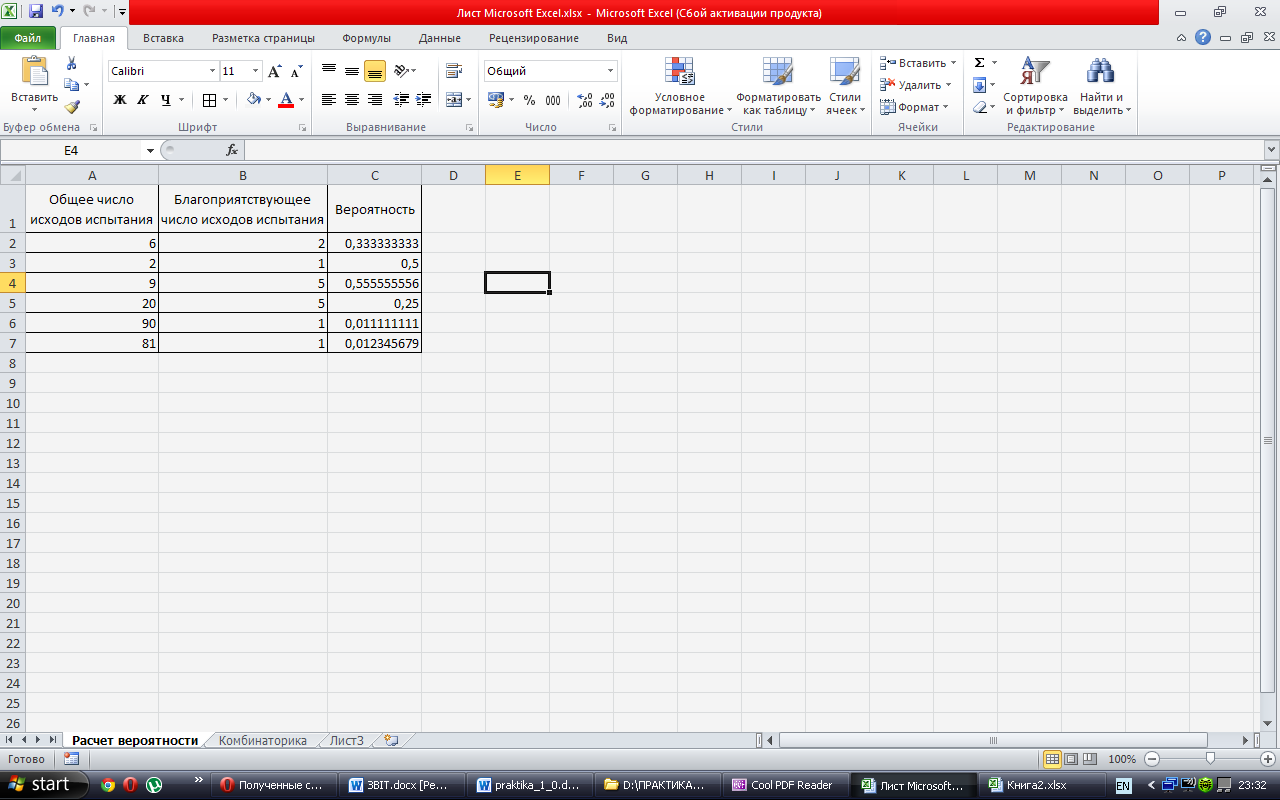Toggle align top vertical alignment
The width and height of the screenshot is (1280, 800).
point(329,71)
